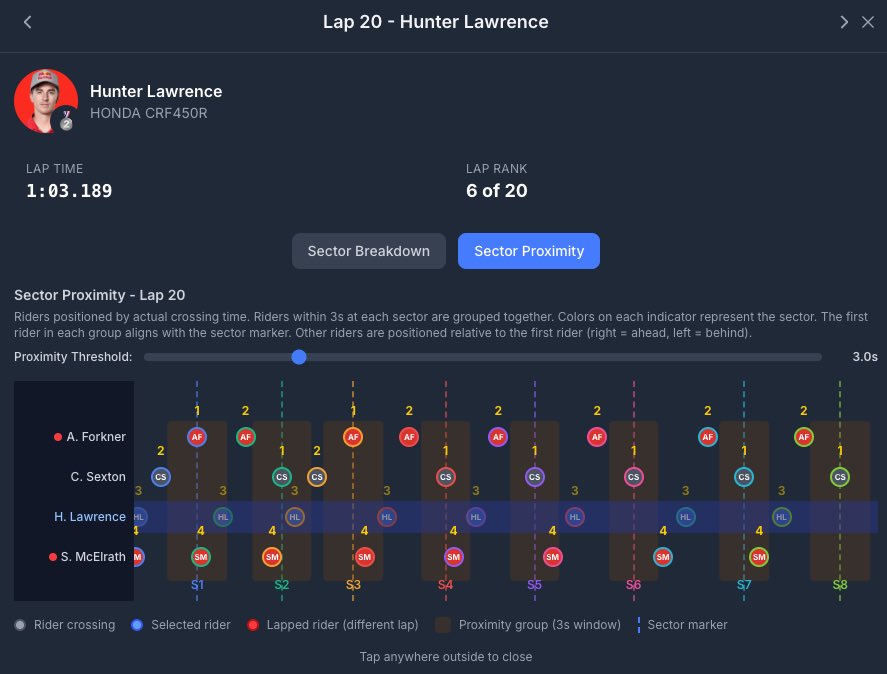Click the CS marker between S2 and S3
The width and height of the screenshot is (887, 674).
point(317,477)
